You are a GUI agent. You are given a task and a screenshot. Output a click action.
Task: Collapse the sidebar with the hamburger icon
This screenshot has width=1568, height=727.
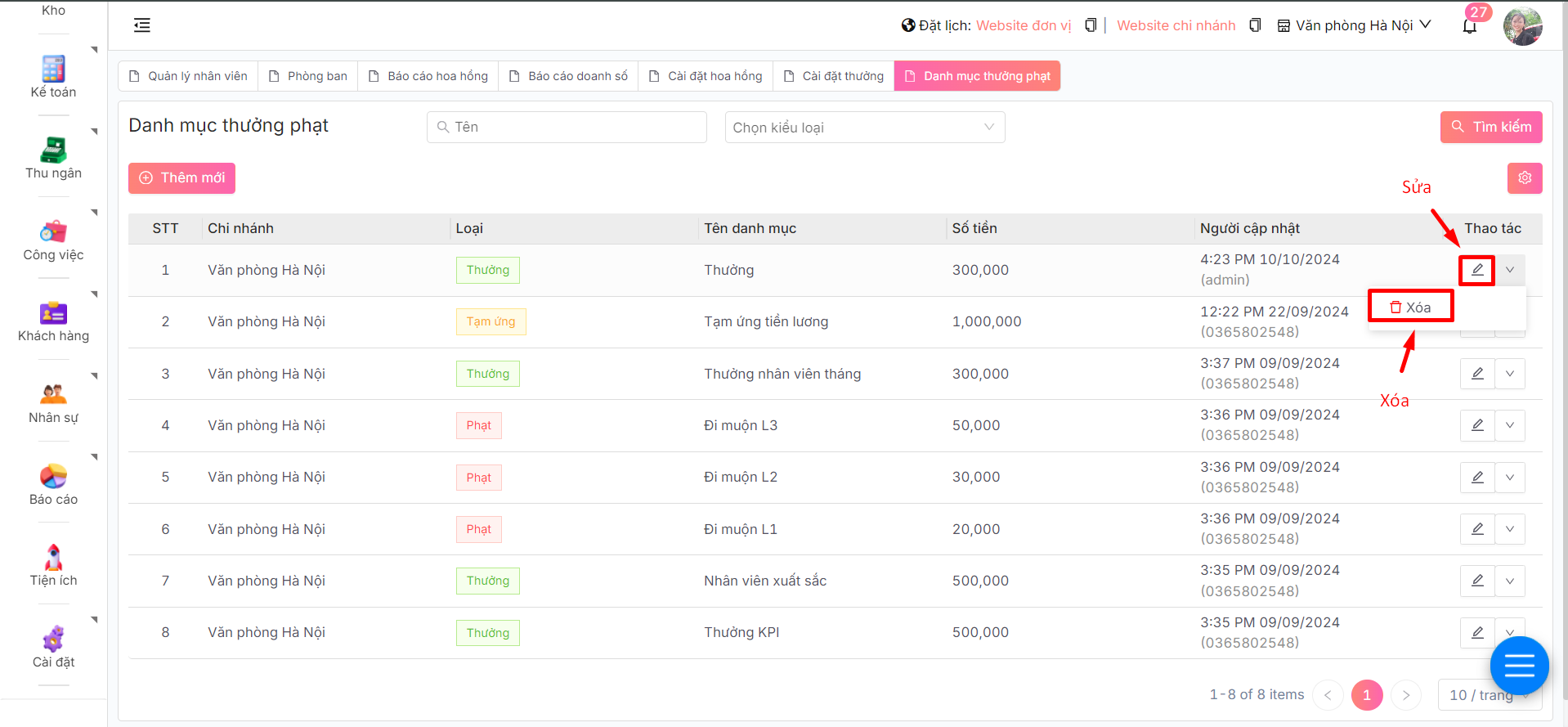142,25
